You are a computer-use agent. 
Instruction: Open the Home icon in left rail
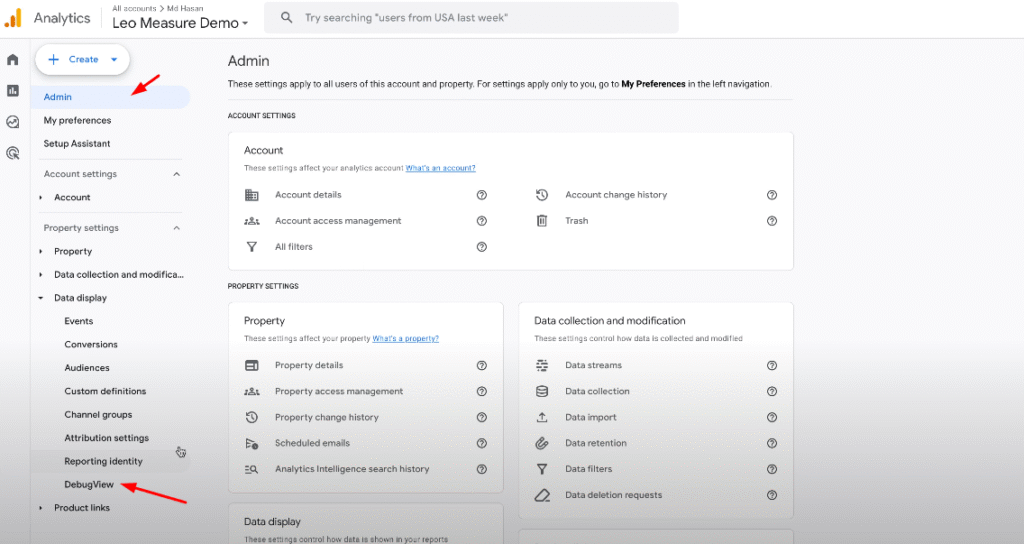[12, 59]
